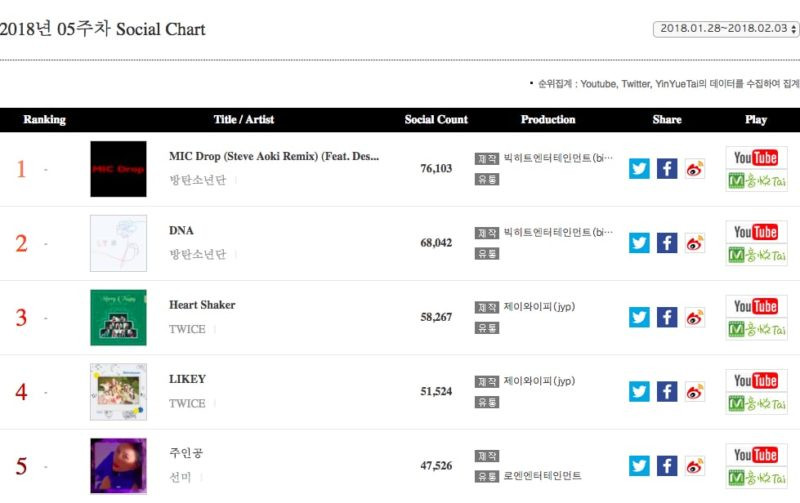Play Heart Shaker on YouTube

[x=756, y=306]
